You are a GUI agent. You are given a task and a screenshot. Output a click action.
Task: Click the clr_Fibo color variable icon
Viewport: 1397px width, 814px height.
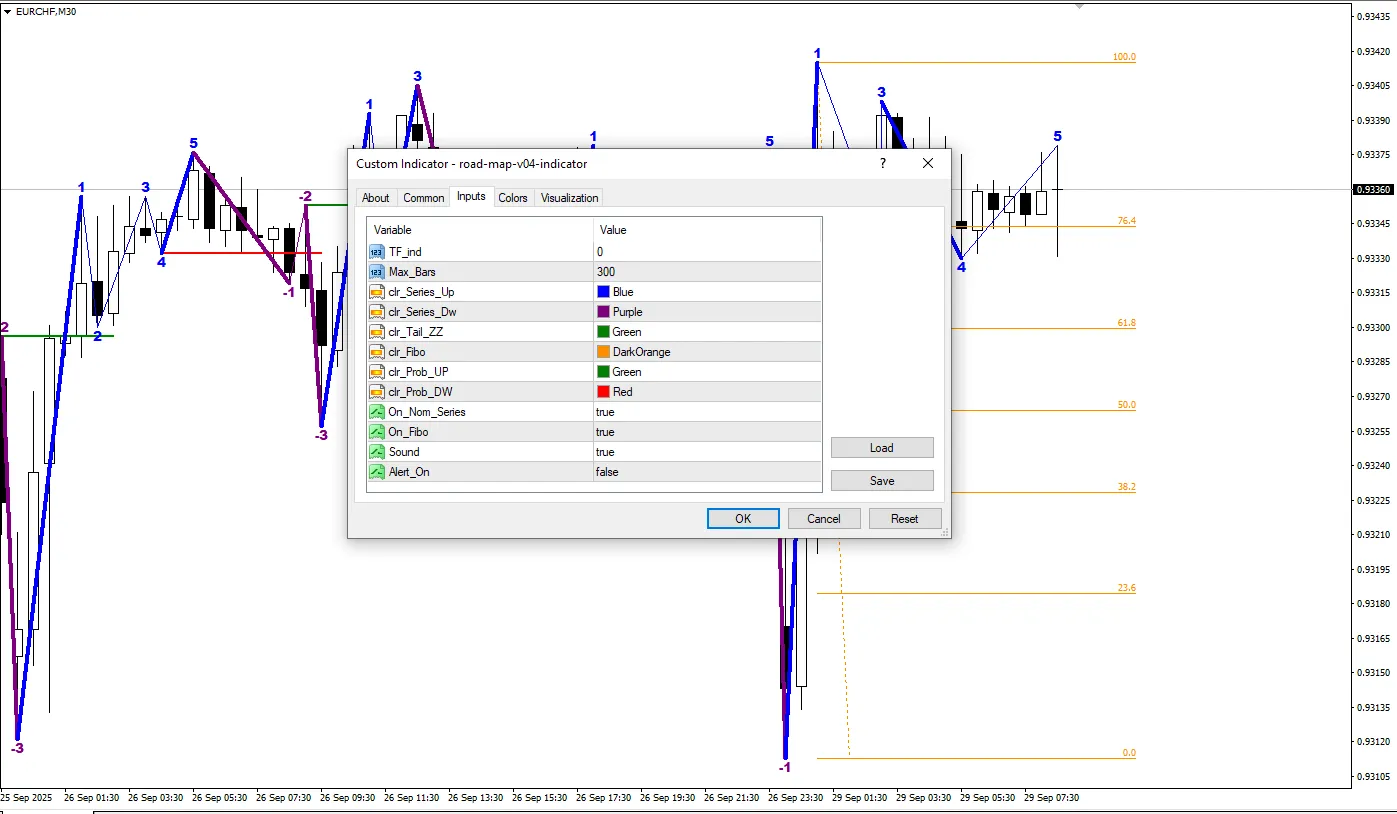click(x=377, y=352)
